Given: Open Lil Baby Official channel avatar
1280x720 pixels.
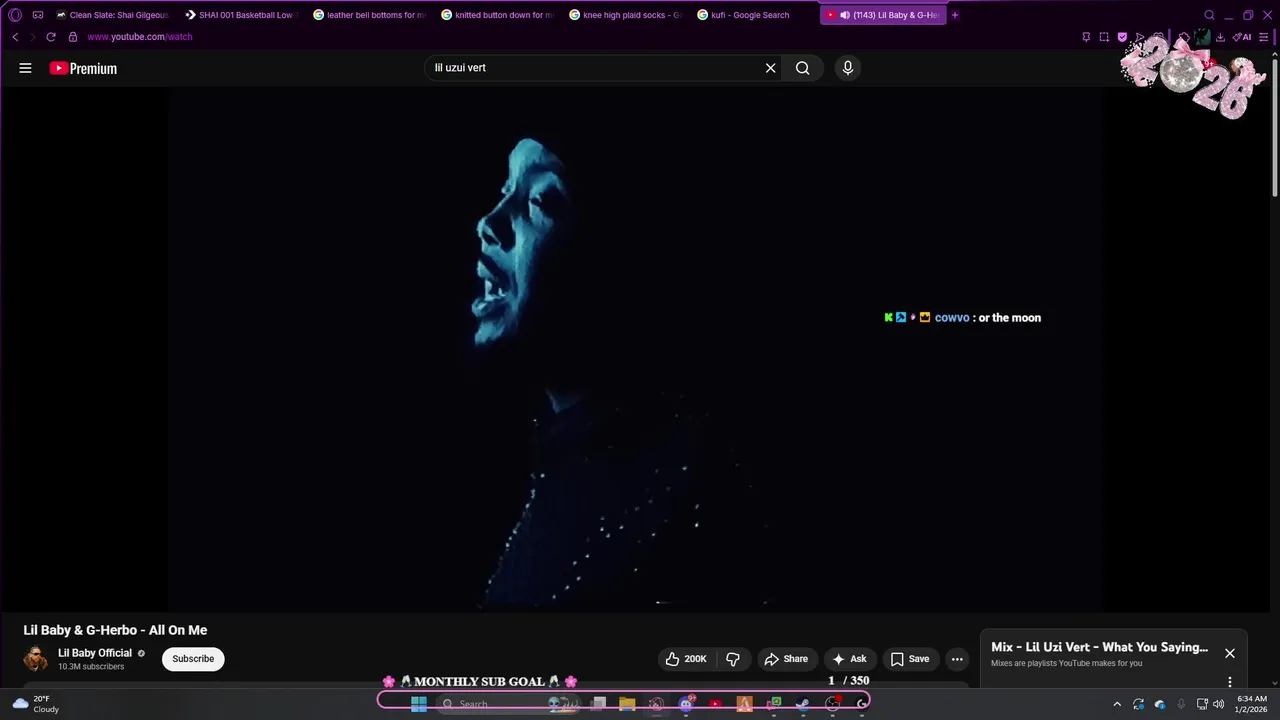Looking at the screenshot, I should pyautogui.click(x=36, y=659).
